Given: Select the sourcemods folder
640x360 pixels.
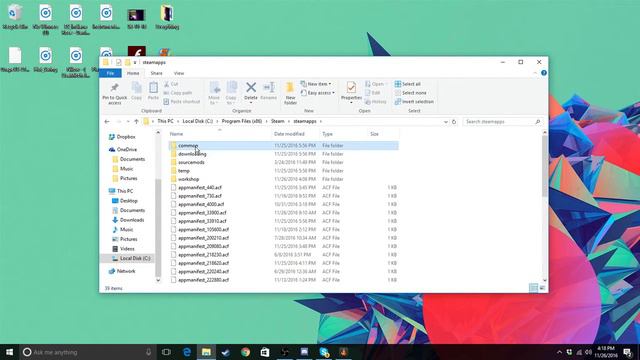Looking at the screenshot, I should [x=284, y=162].
